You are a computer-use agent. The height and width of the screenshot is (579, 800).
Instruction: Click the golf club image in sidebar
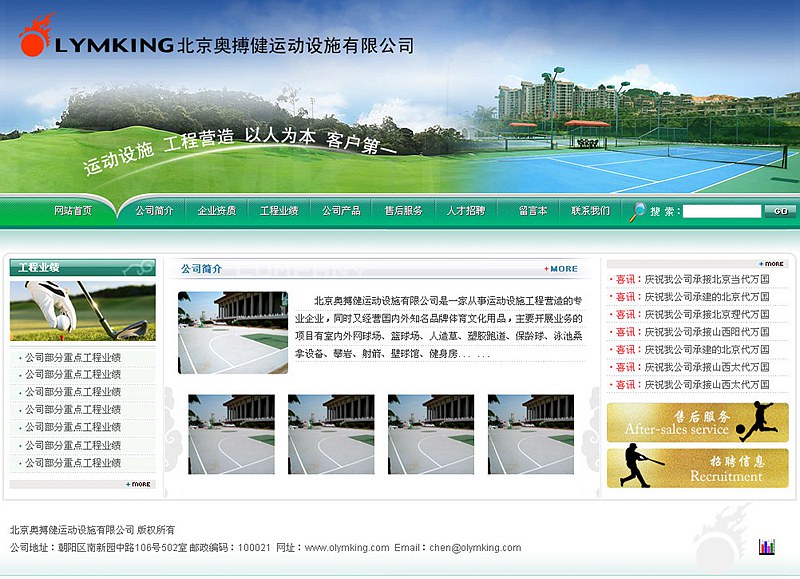coord(82,311)
